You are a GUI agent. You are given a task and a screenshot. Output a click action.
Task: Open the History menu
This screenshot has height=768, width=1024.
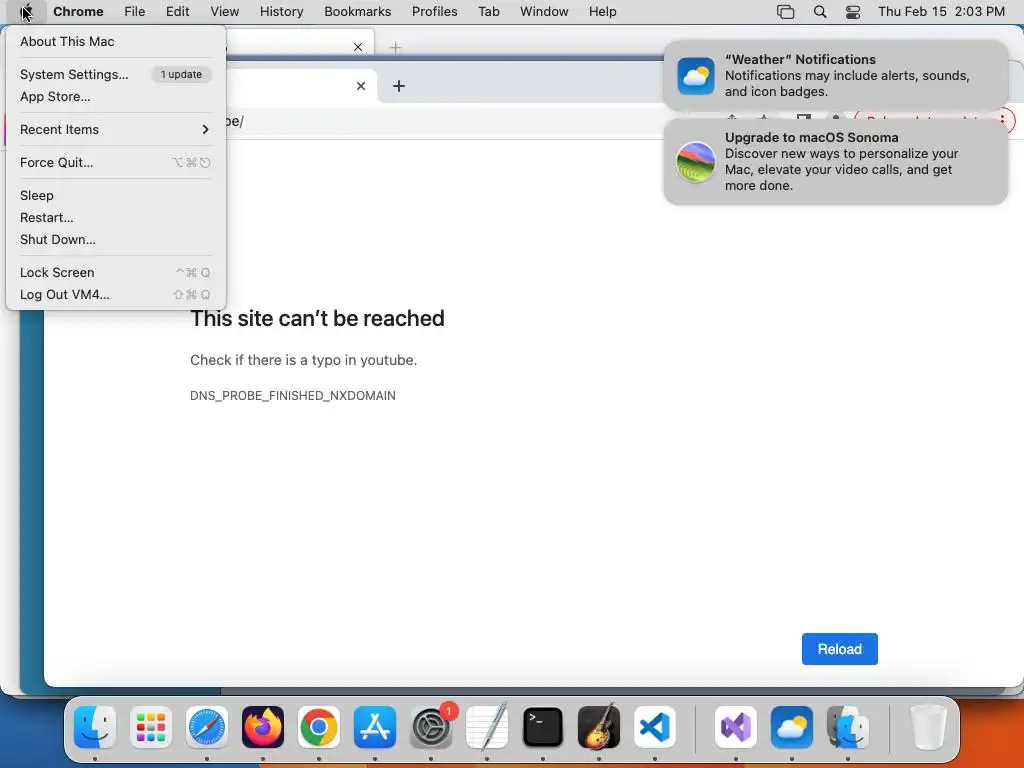281,12
